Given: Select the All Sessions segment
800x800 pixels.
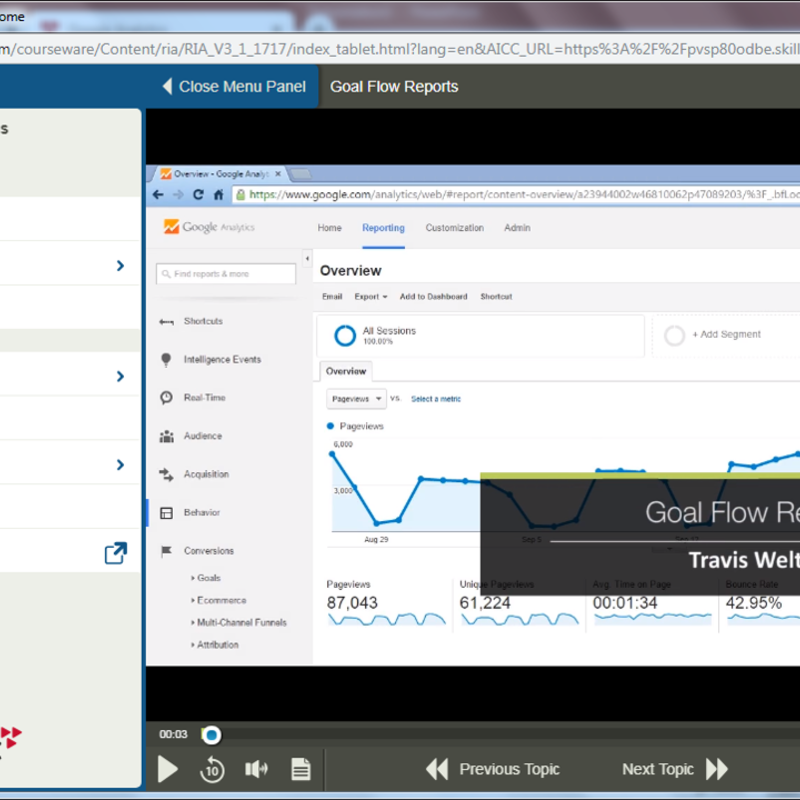Looking at the screenshot, I should pos(480,335).
